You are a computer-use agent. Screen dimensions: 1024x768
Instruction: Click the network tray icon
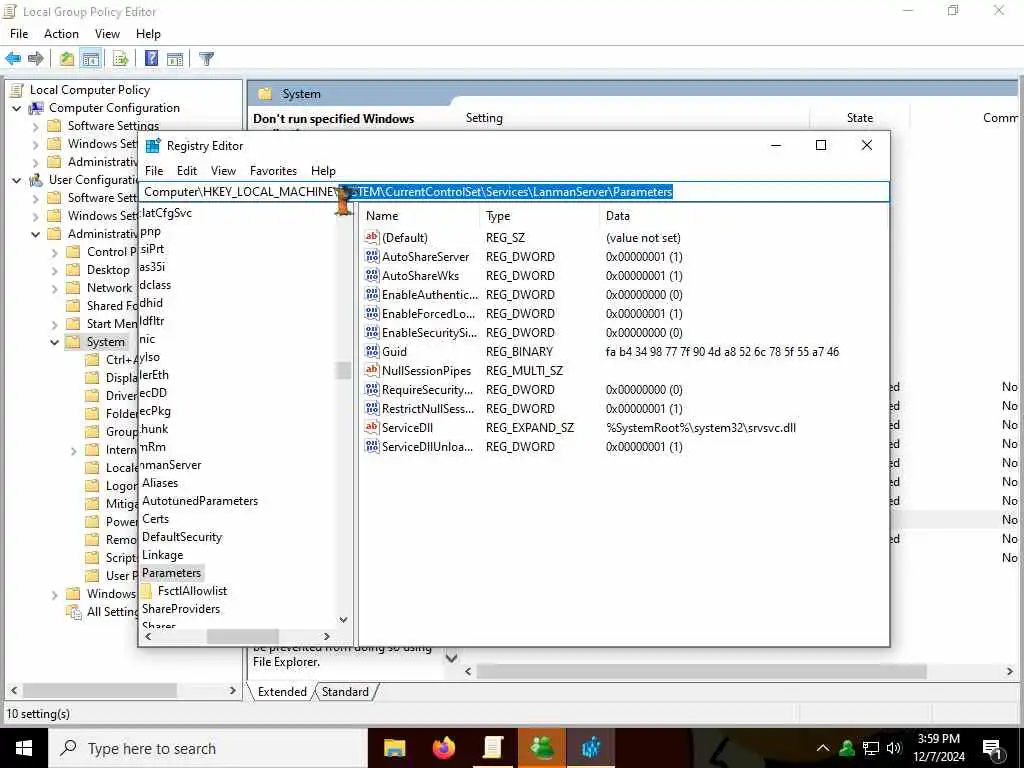click(x=871, y=748)
